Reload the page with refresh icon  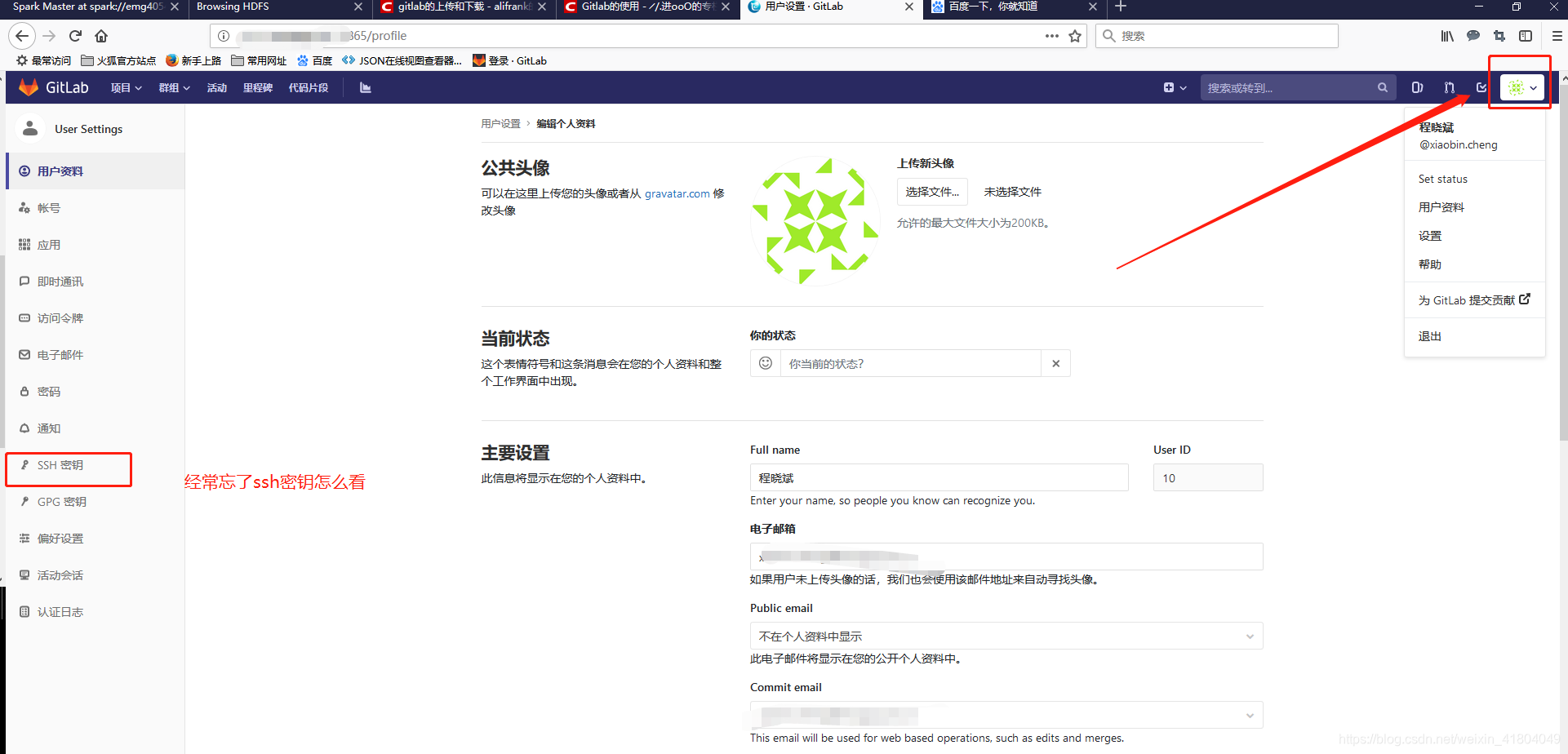(75, 36)
